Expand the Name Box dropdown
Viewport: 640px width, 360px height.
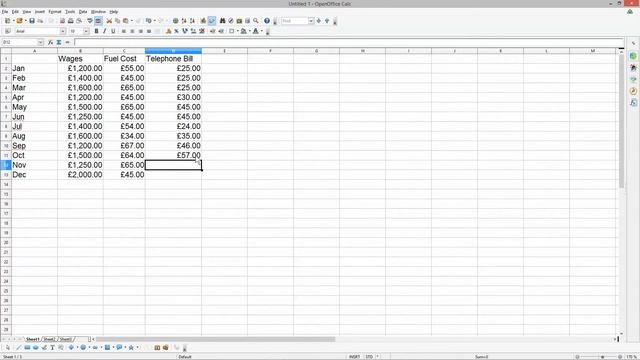coord(40,42)
